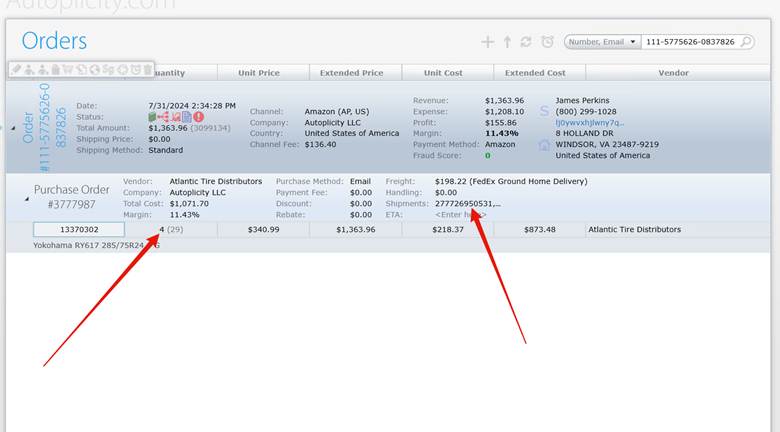The height and width of the screenshot is (432, 780).
Task: Click the alarm clock icon in floating toolbar
Action: click(135, 69)
